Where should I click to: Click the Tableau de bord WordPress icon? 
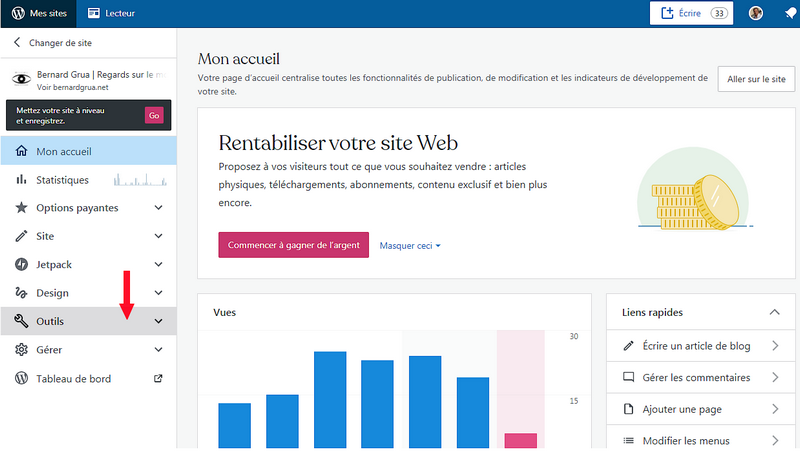tap(21, 379)
